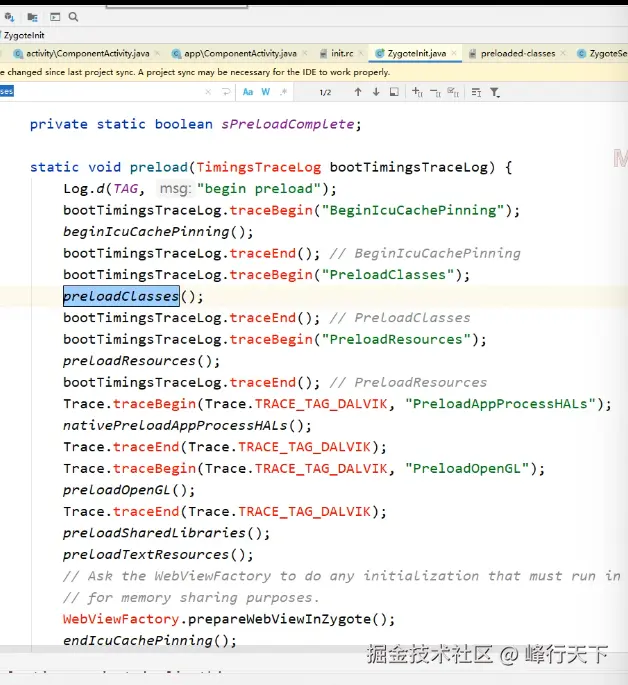Unselect occurrence icon in find bar
Image resolution: width=628 pixels, height=685 pixels.
pyautogui.click(x=435, y=92)
